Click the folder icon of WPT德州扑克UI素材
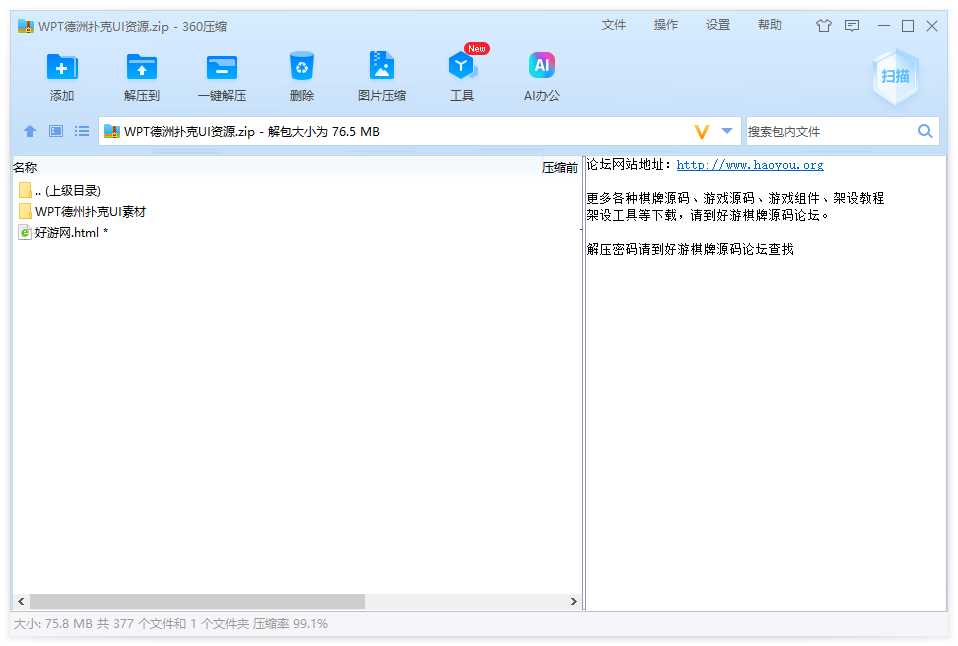The image size is (958, 646). pos(25,211)
